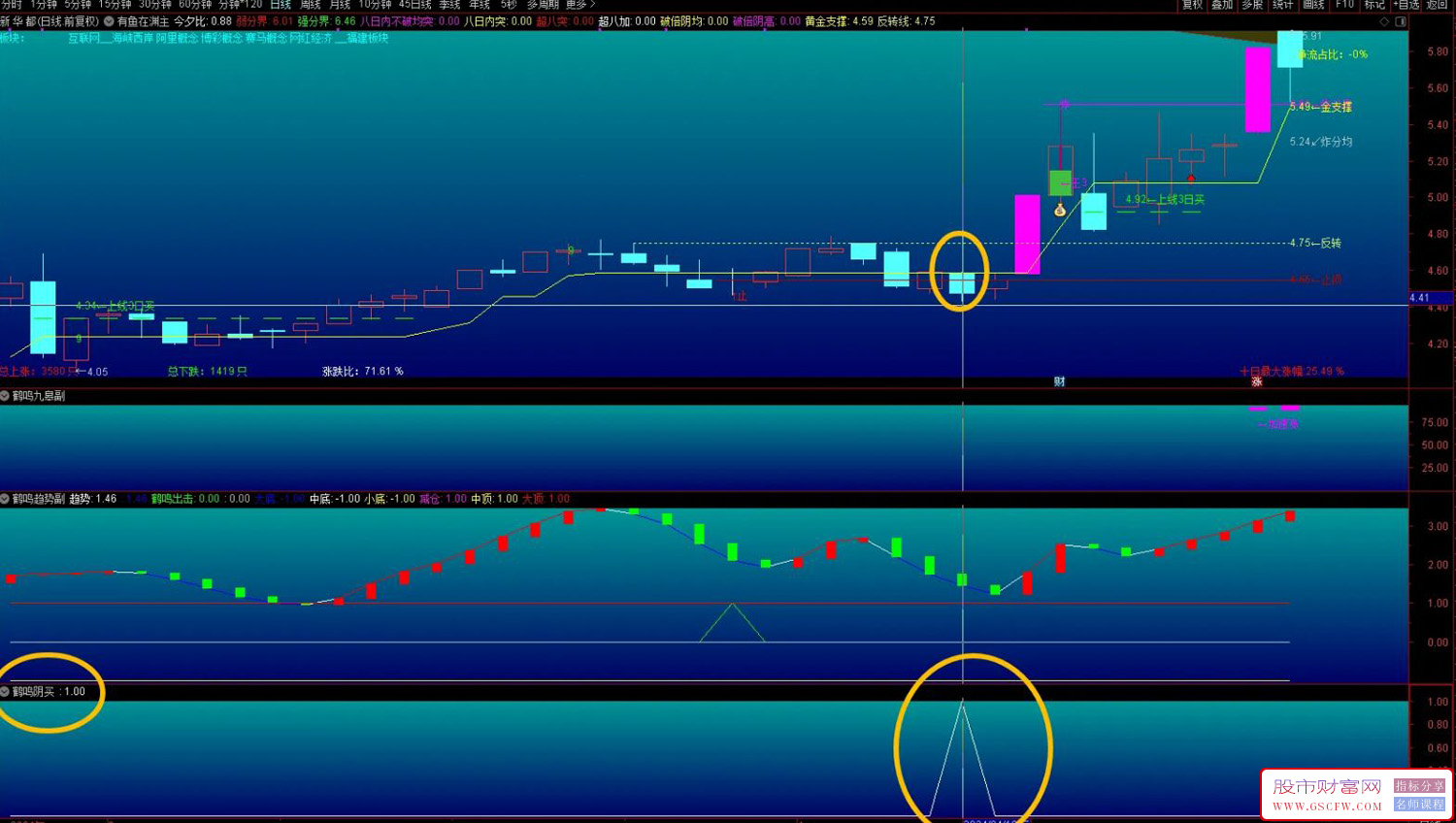This screenshot has height=823, width=1456.
Task: Click the 4.75←反转 chart label
Action: coord(1315,243)
